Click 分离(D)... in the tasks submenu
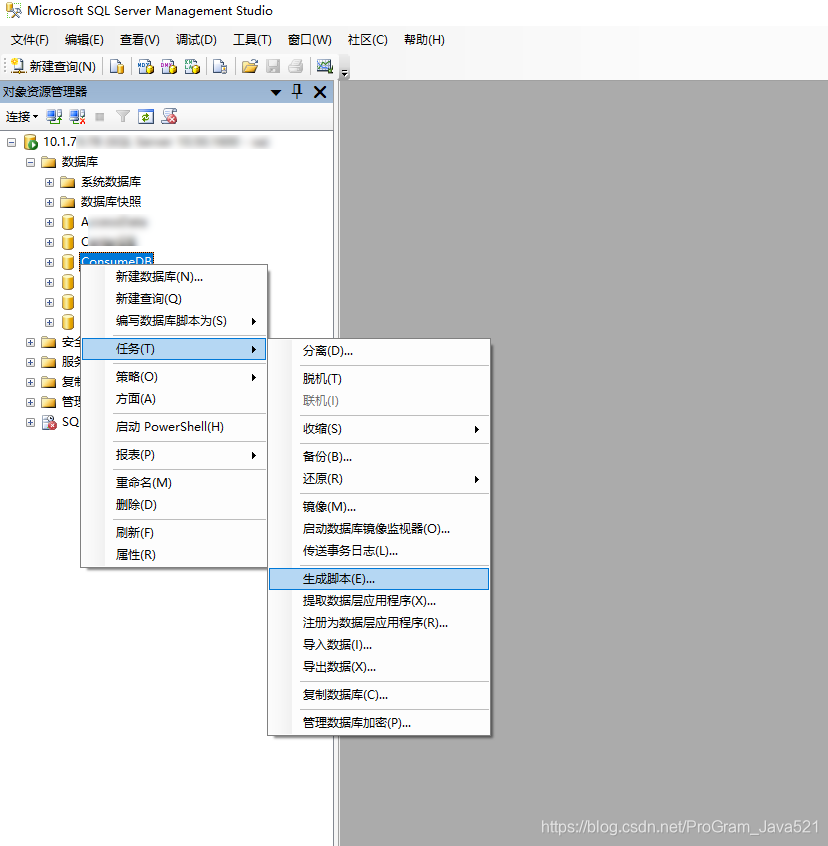Image resolution: width=828 pixels, height=846 pixels. [x=379, y=351]
